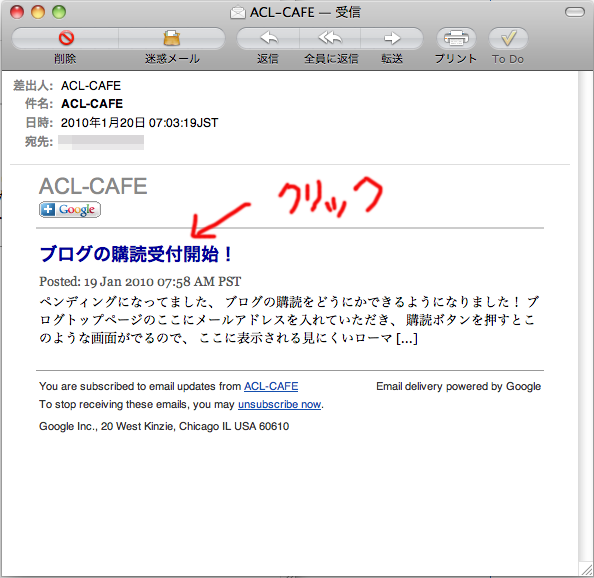Click 'Posted: 19 Jan 2010 07:58 AM PST'

coord(140,281)
